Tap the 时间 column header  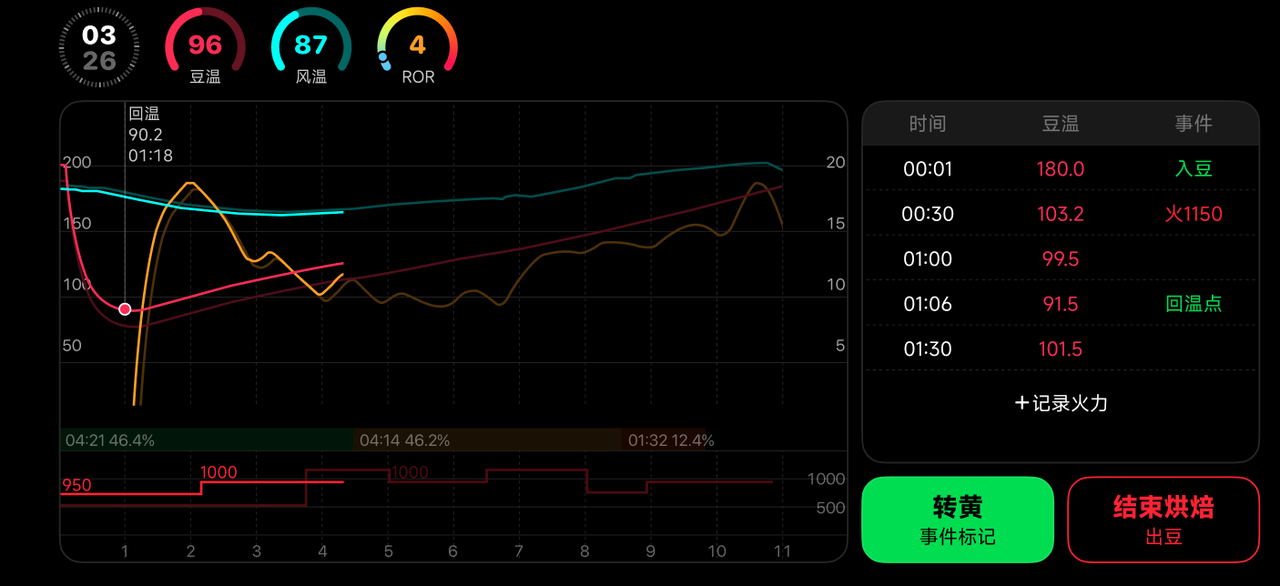pos(929,123)
